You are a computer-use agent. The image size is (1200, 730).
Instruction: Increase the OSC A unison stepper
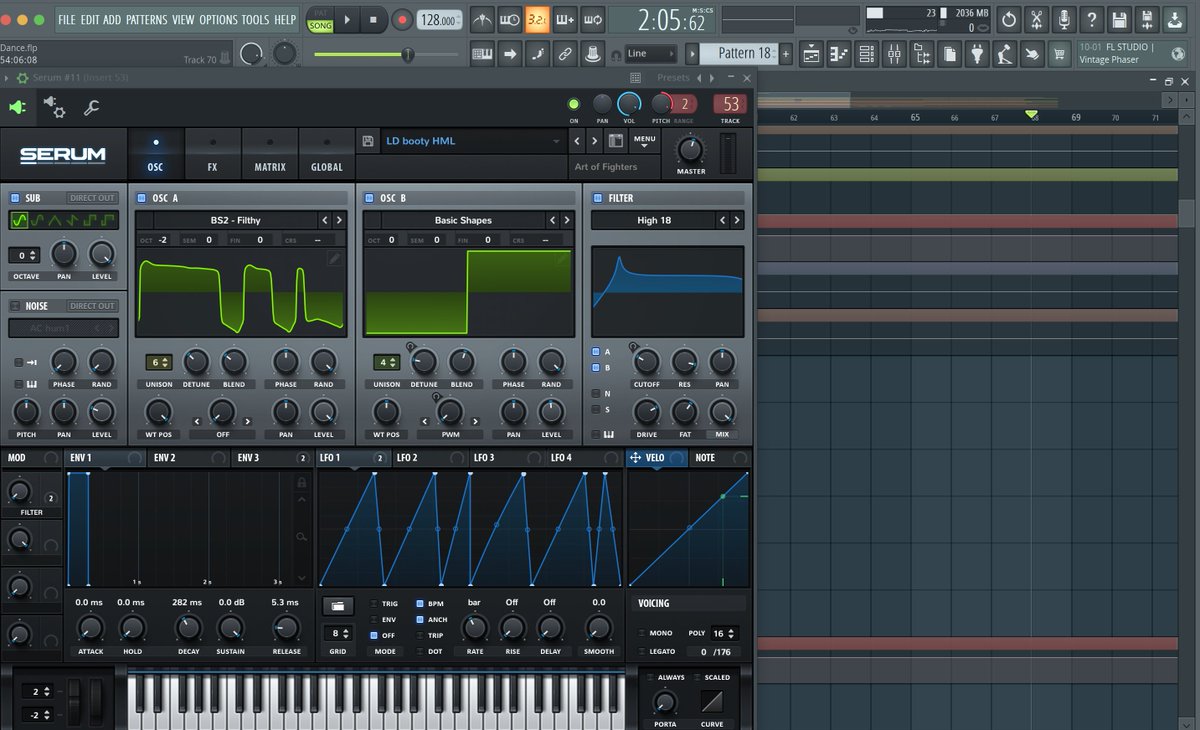[x=166, y=359]
